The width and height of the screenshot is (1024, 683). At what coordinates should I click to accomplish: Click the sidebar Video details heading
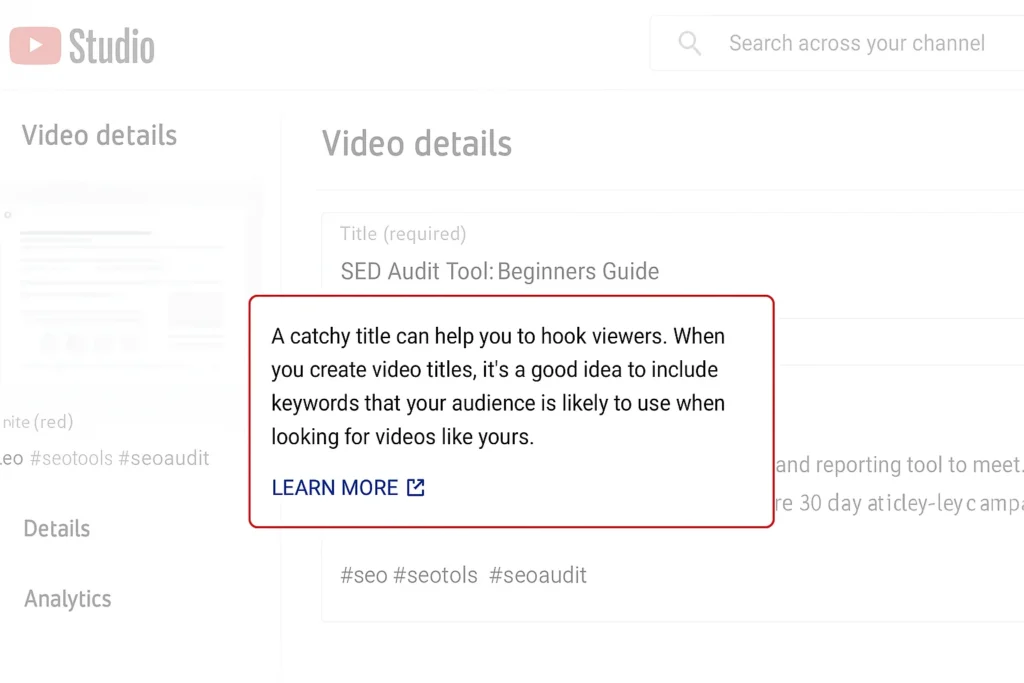[x=99, y=136]
